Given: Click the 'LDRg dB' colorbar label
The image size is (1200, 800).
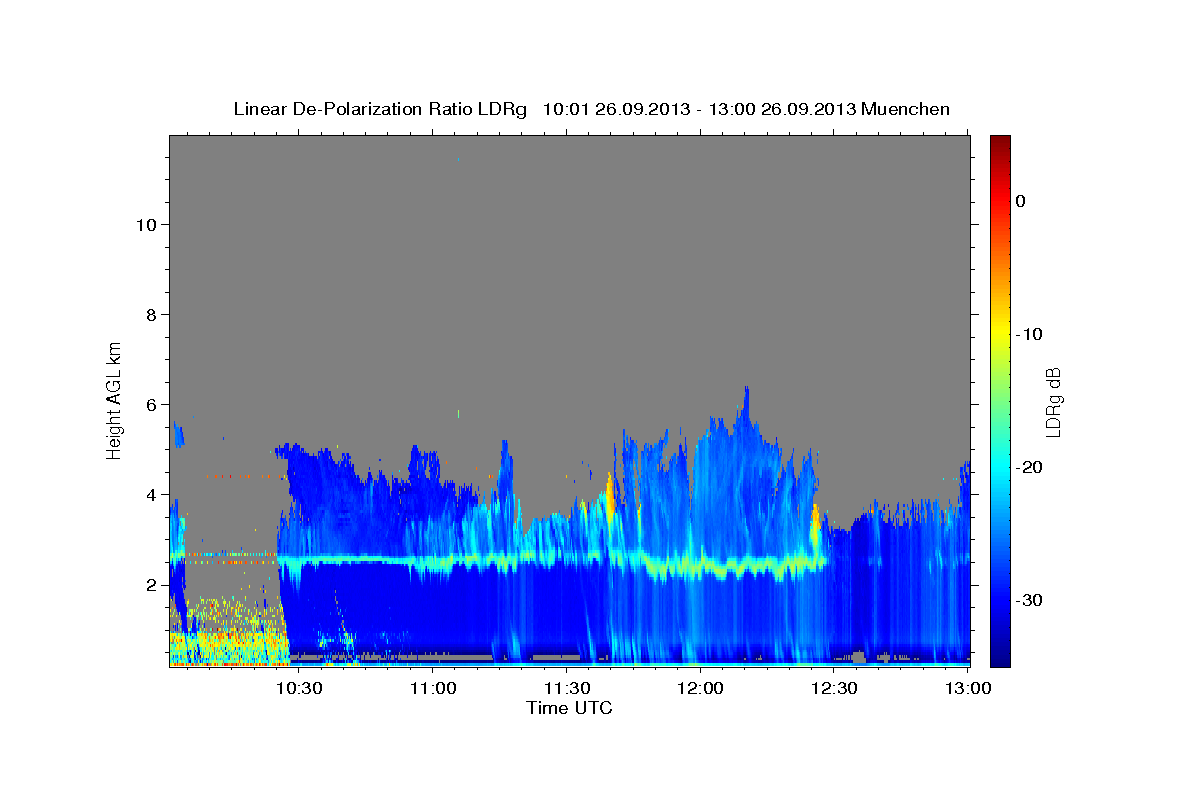Looking at the screenshot, I should 1053,402.
